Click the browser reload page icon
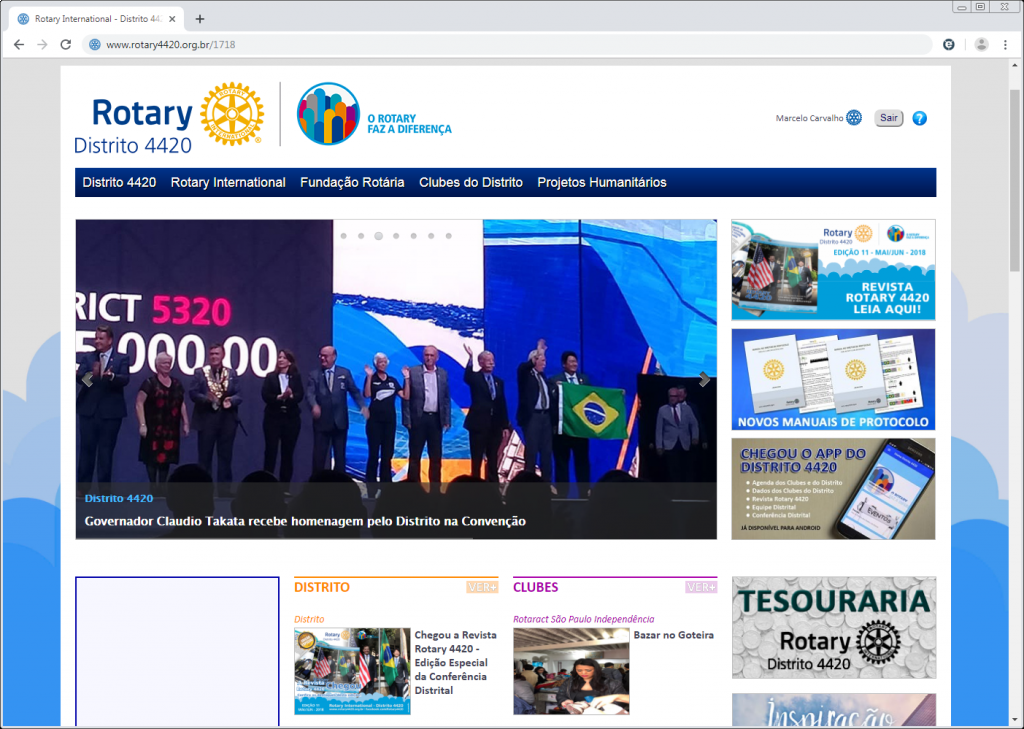The image size is (1024, 729). click(x=66, y=44)
